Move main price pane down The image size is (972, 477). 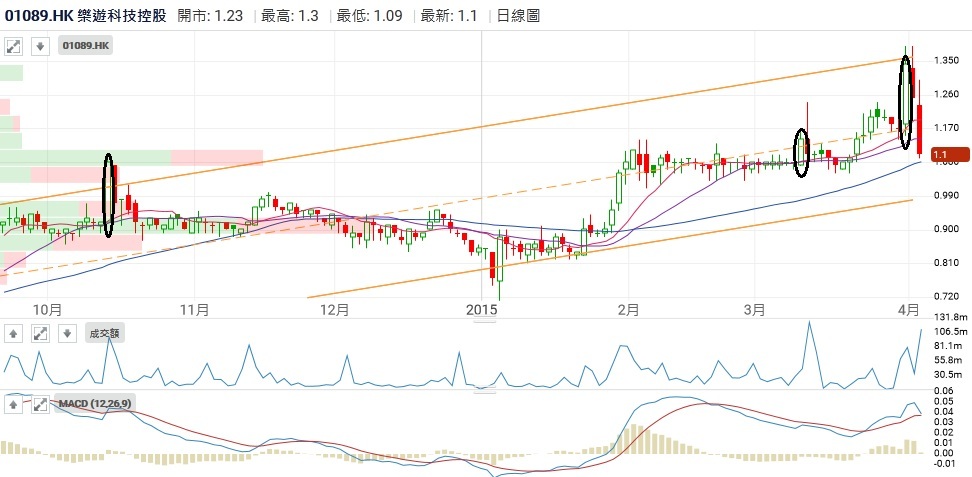tap(40, 46)
